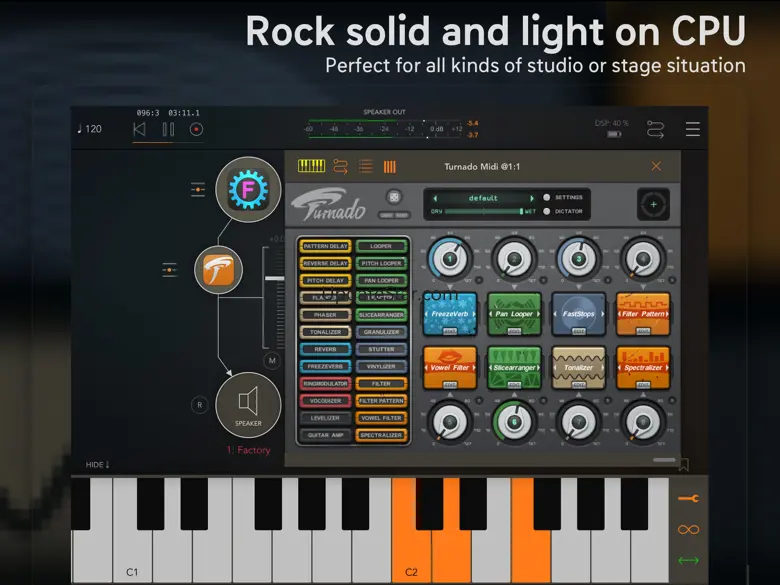Click knob 6 green dial
This screenshot has width=780, height=585.
coord(514,422)
